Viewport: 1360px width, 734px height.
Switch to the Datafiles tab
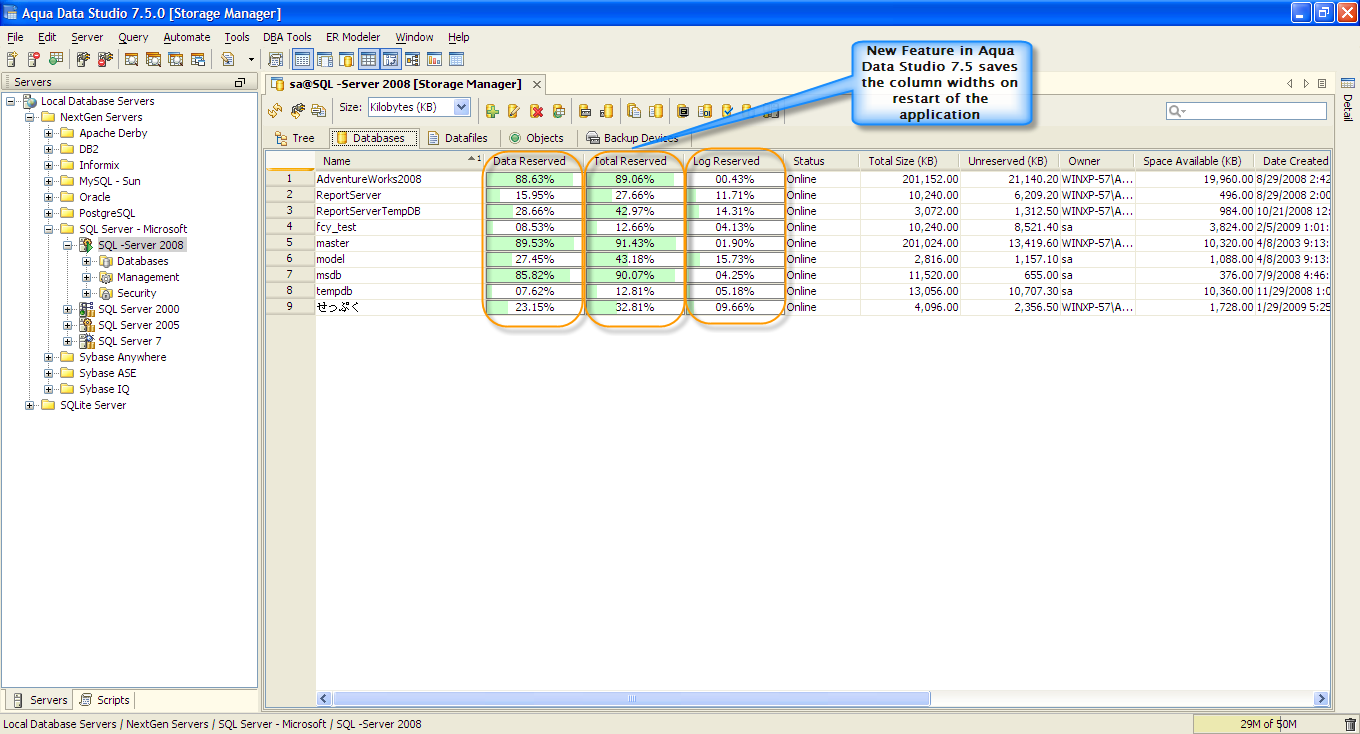click(458, 138)
